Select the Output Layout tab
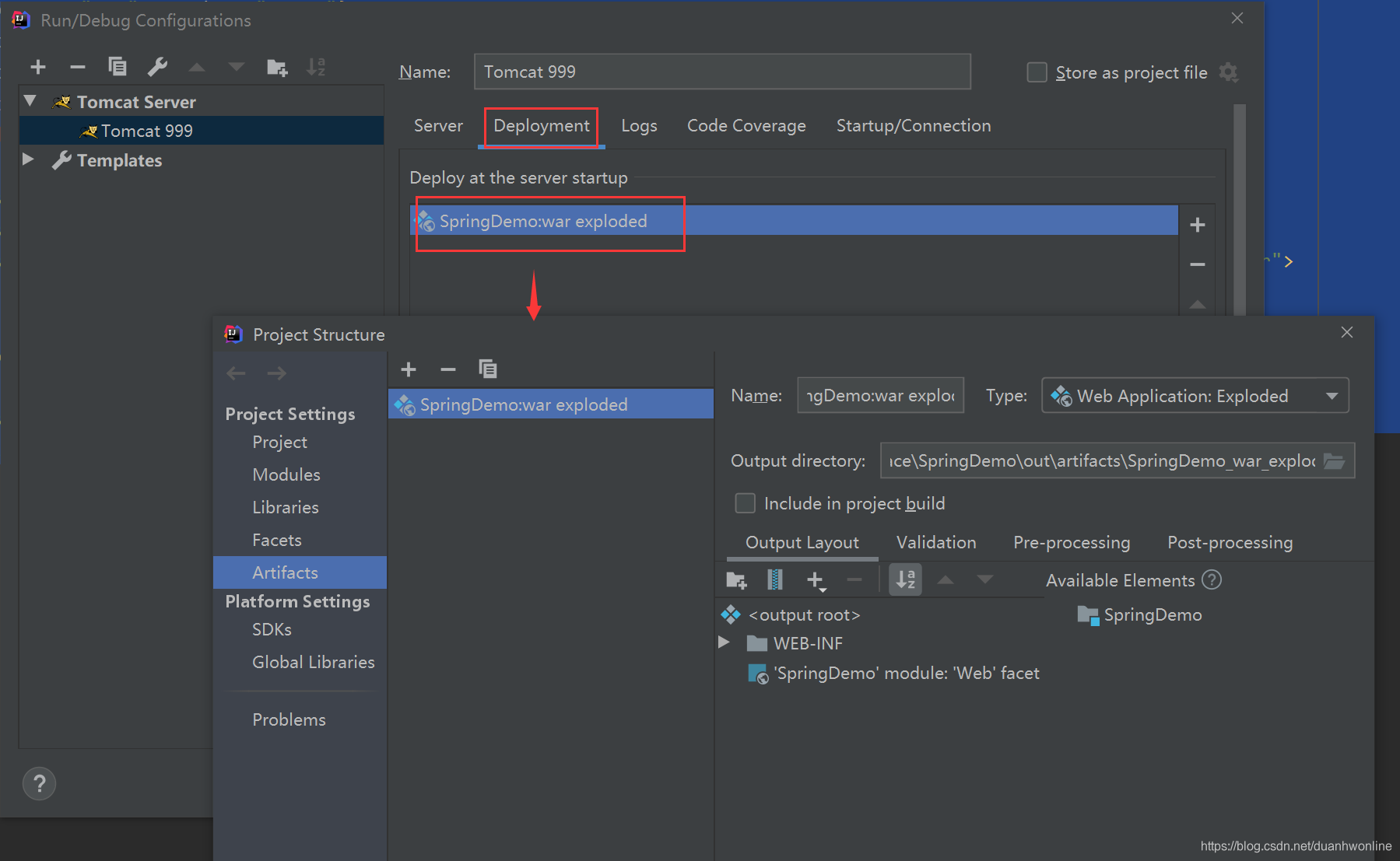This screenshot has height=861, width=1400. 802,542
